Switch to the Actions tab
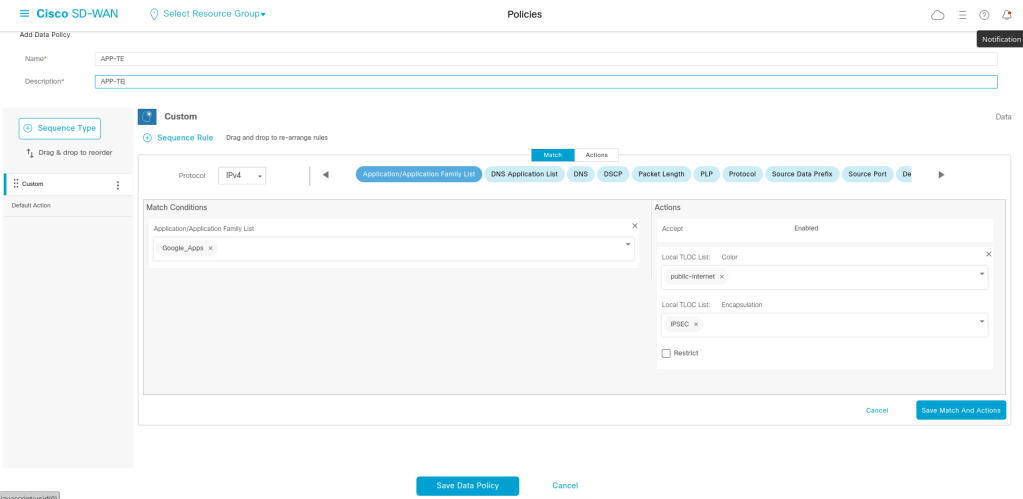This screenshot has width=1023, height=499. [596, 155]
